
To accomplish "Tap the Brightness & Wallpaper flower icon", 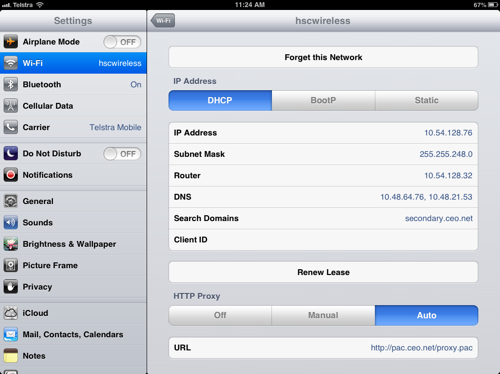I will (11, 244).
